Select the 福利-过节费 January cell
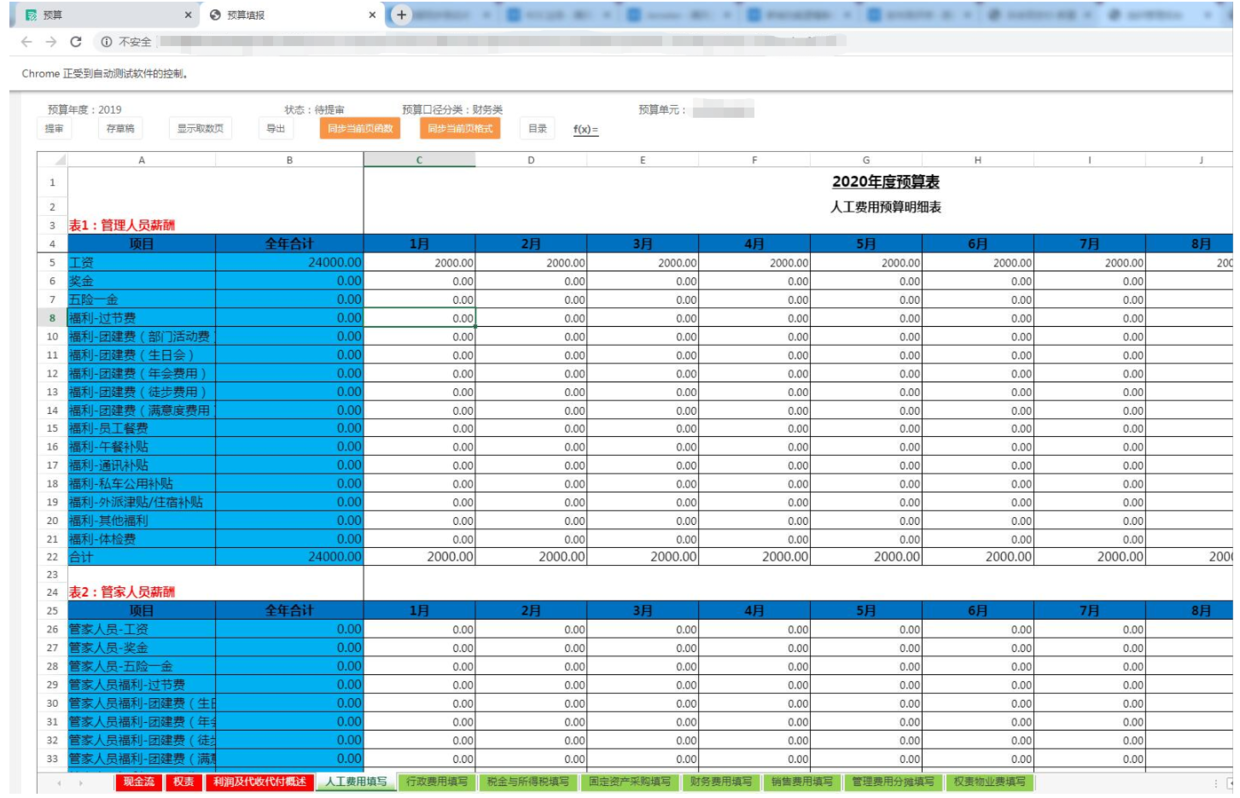Image resolution: width=1240 pixels, height=798 pixels. [x=419, y=318]
